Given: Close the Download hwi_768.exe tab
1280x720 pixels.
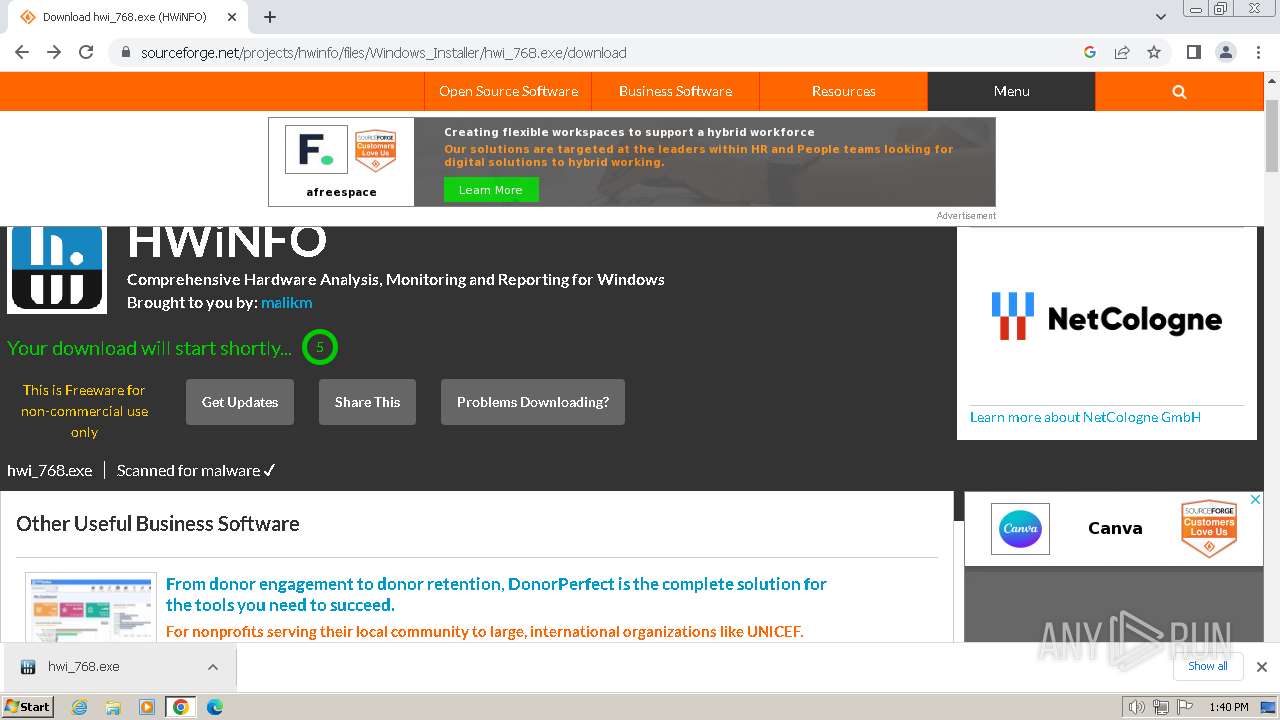Looking at the screenshot, I should click(232, 17).
